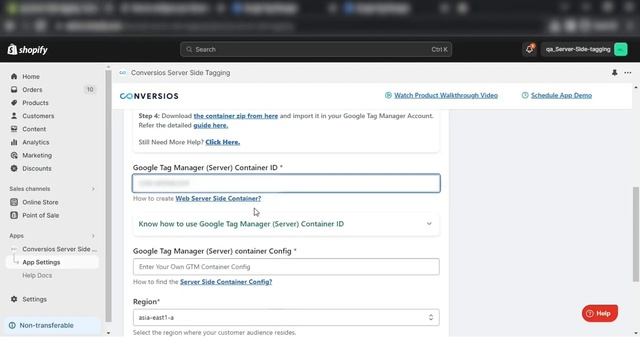Open the Region dropdown

point(286,317)
